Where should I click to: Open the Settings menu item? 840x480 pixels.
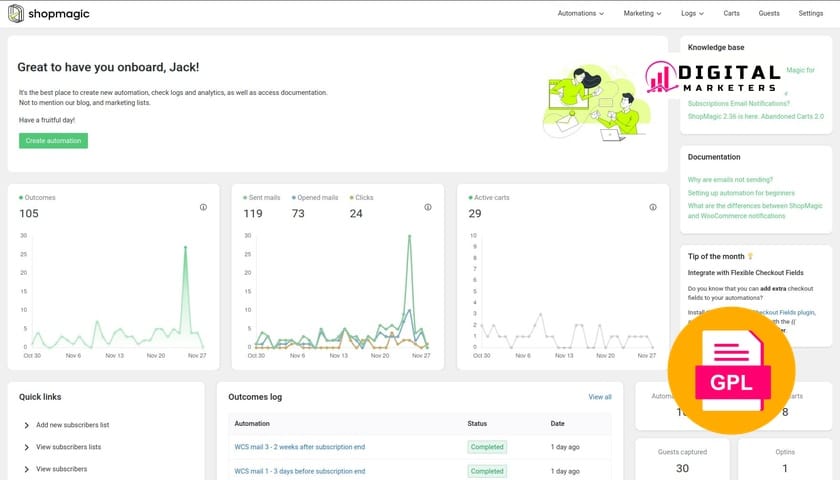pos(811,14)
